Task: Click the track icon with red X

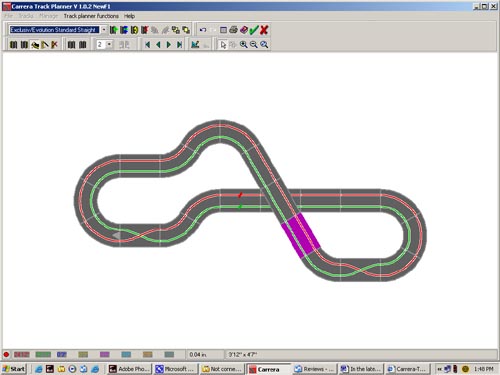Action: click(x=54, y=44)
